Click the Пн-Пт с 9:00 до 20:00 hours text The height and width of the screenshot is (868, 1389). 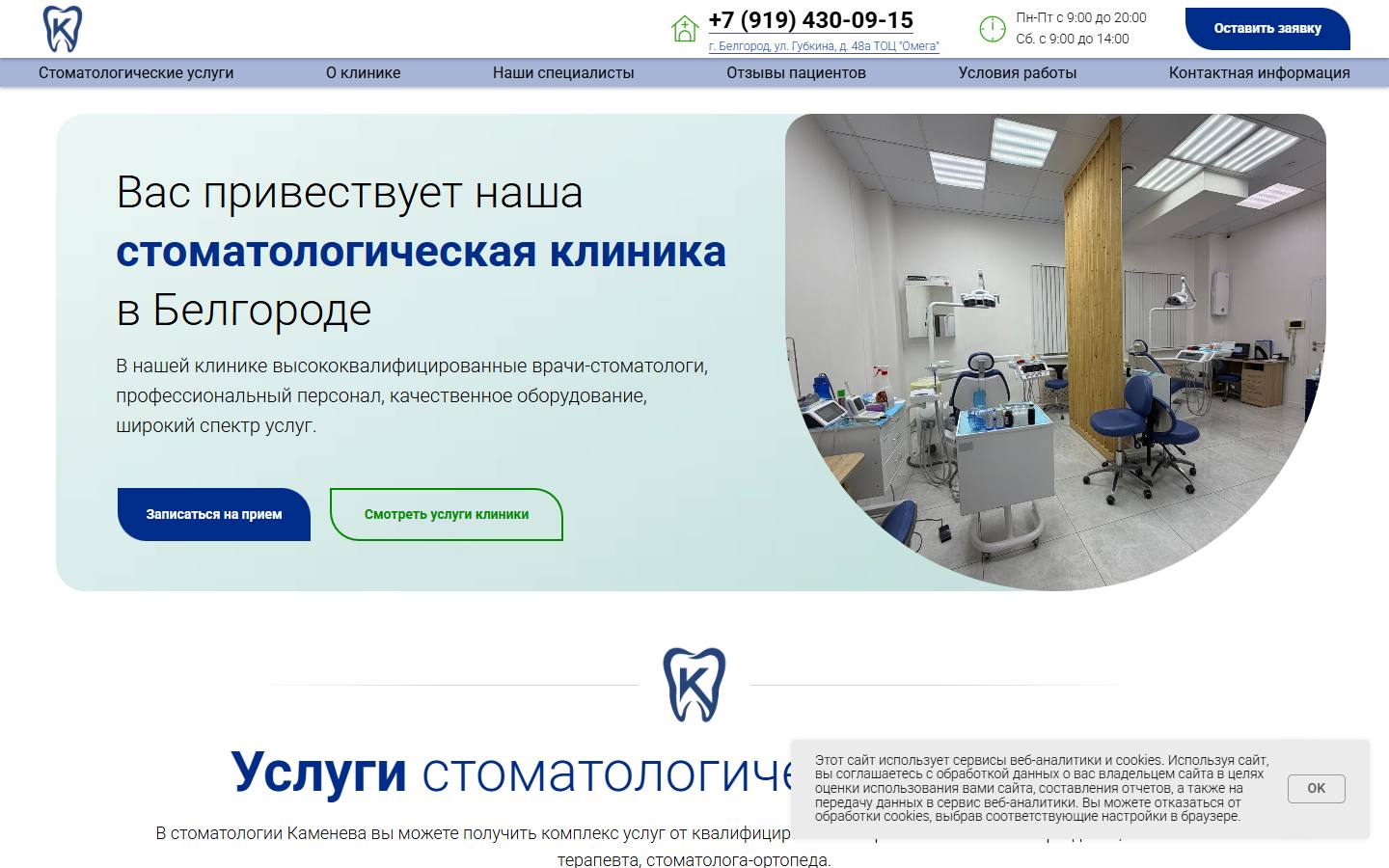pos(1081,17)
